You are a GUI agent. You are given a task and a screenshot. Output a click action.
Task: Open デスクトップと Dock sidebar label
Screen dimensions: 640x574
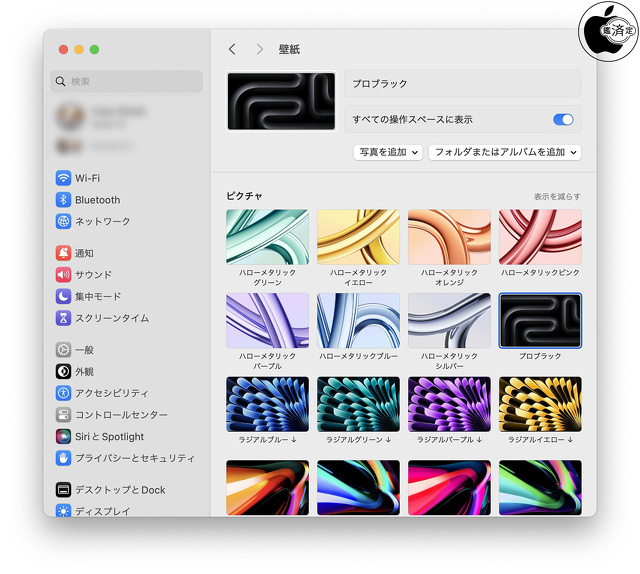click(x=120, y=489)
